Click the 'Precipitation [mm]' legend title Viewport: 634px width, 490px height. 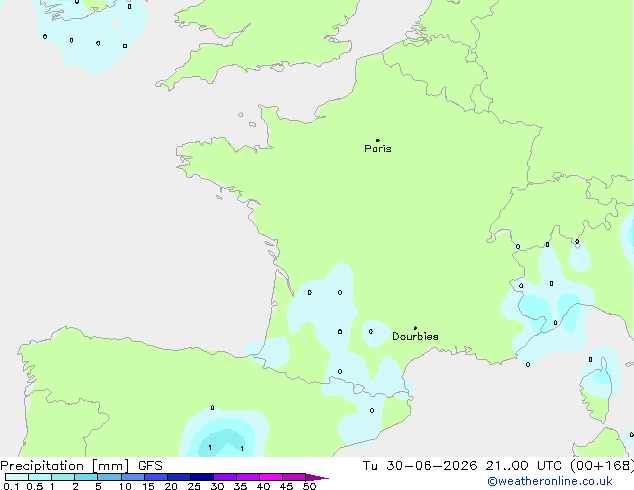click(65, 466)
